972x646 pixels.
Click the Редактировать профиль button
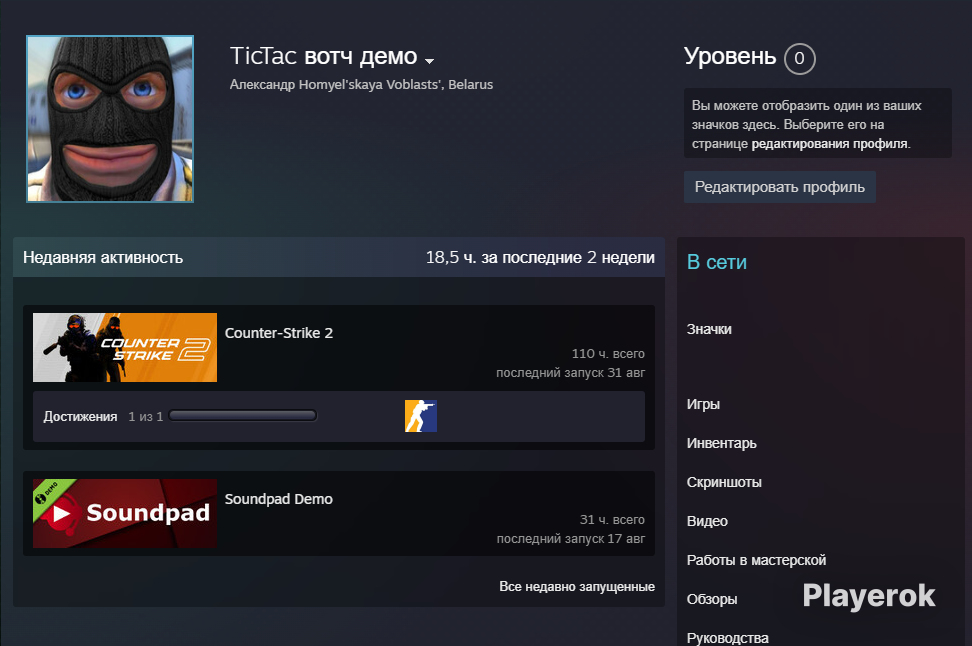(x=780, y=187)
